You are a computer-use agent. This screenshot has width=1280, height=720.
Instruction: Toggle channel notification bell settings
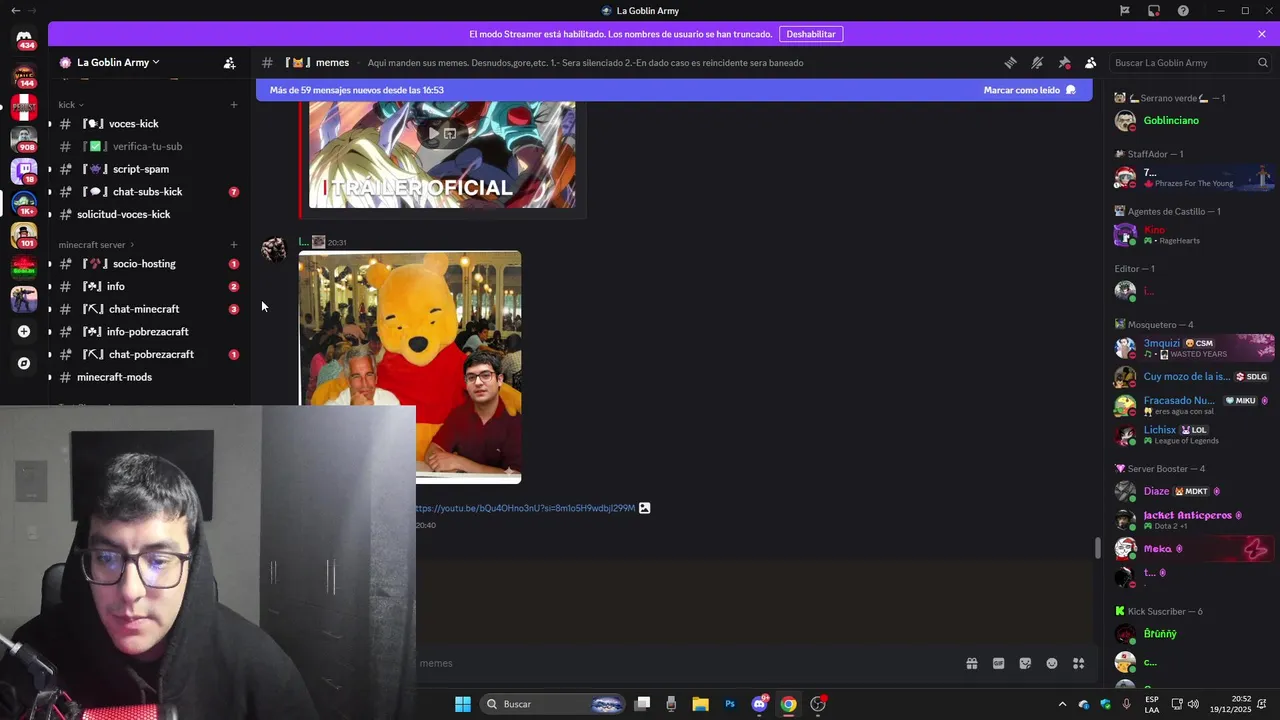[1037, 62]
